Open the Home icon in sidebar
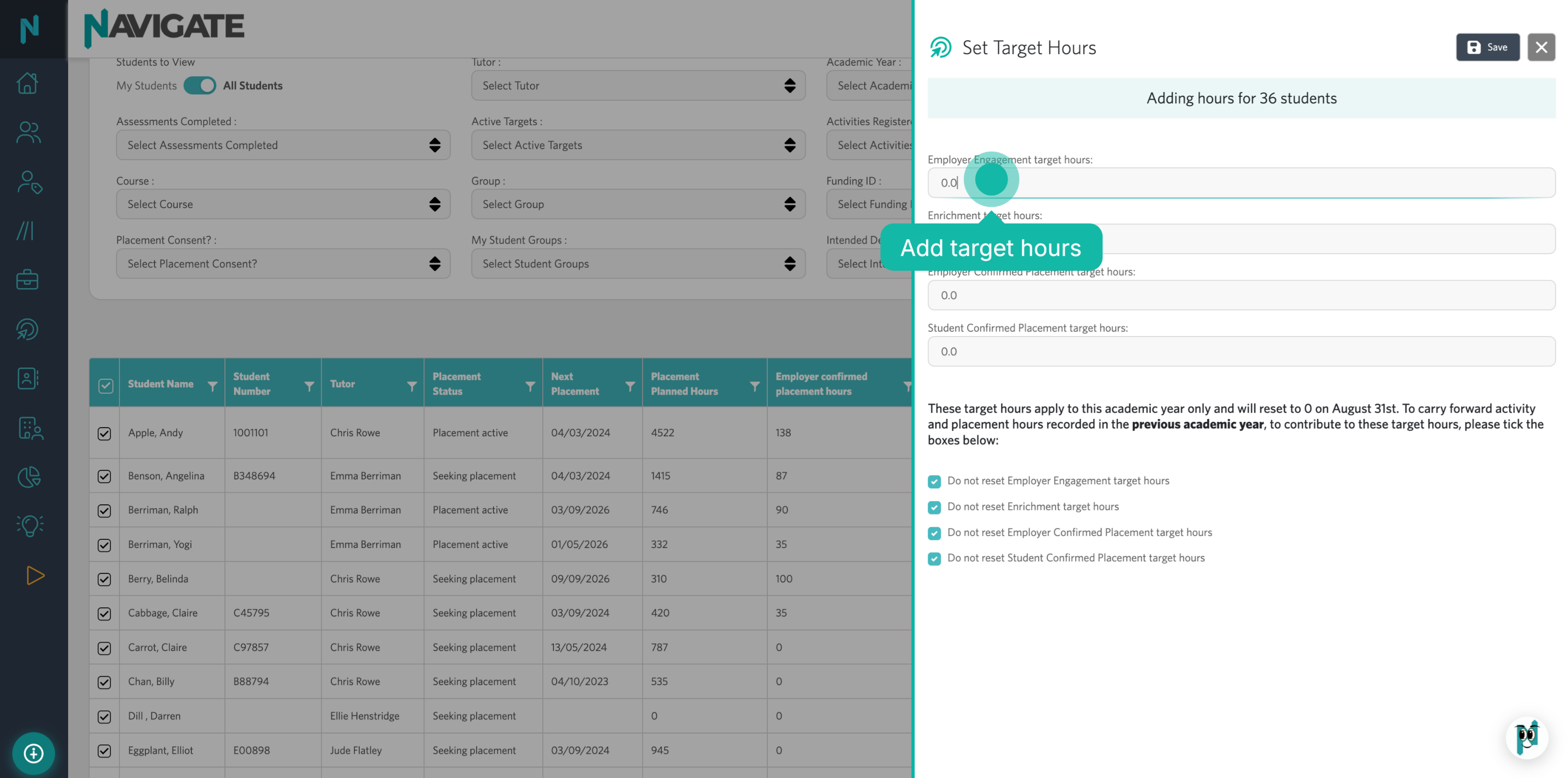This screenshot has width=1568, height=778. click(x=27, y=83)
